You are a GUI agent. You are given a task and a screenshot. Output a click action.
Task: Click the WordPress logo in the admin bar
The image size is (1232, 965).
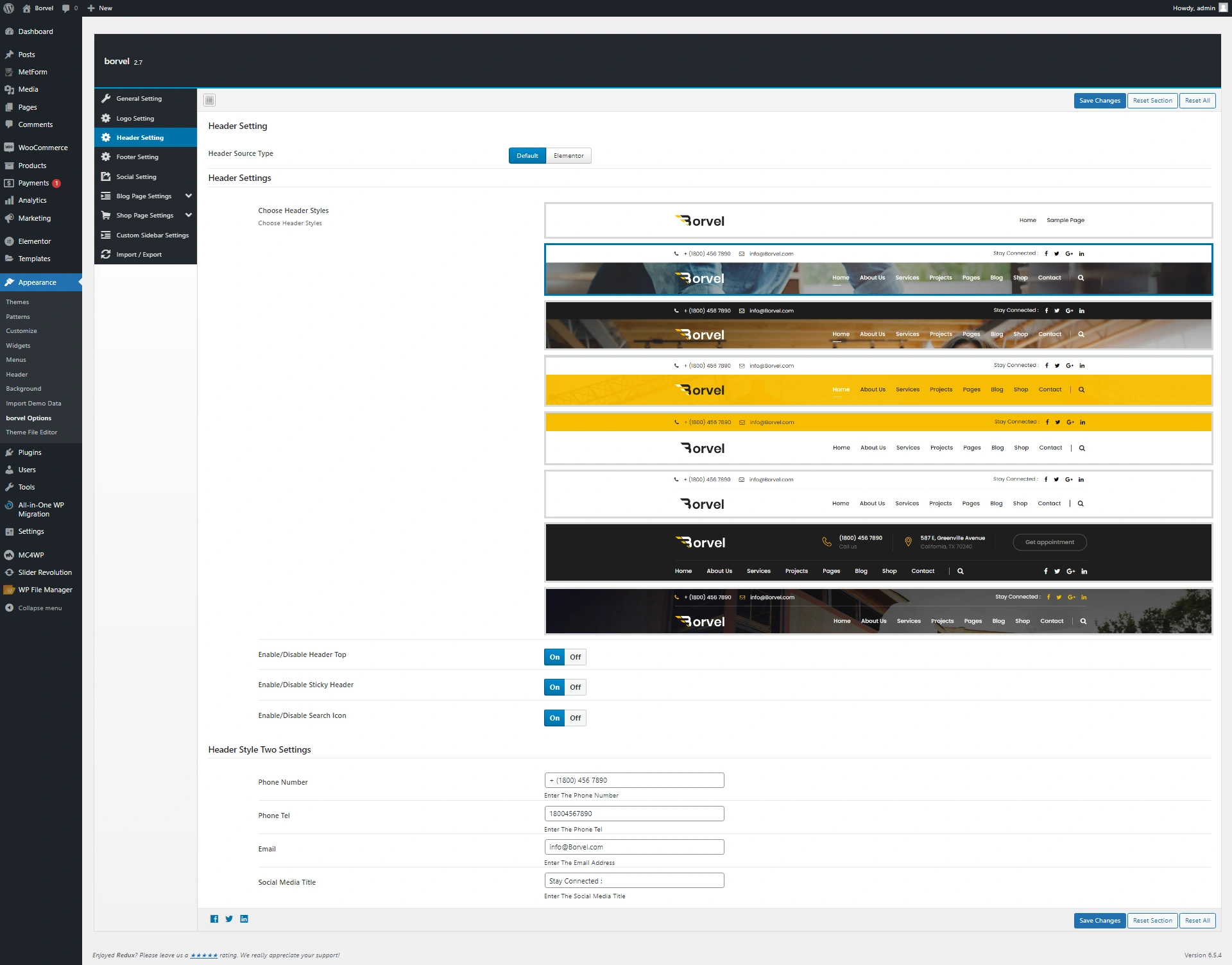point(9,8)
